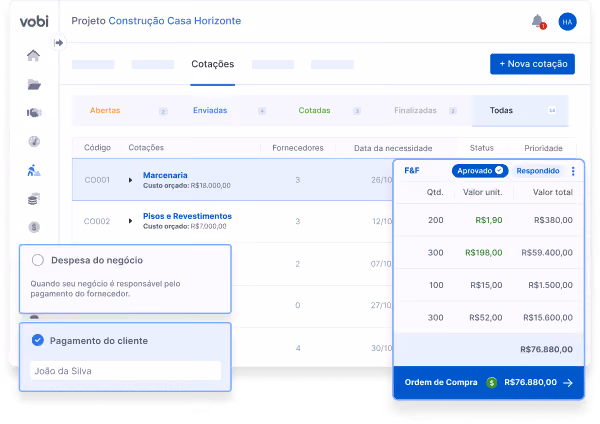
Task: Click the Fornecedores column header
Action: point(298,148)
